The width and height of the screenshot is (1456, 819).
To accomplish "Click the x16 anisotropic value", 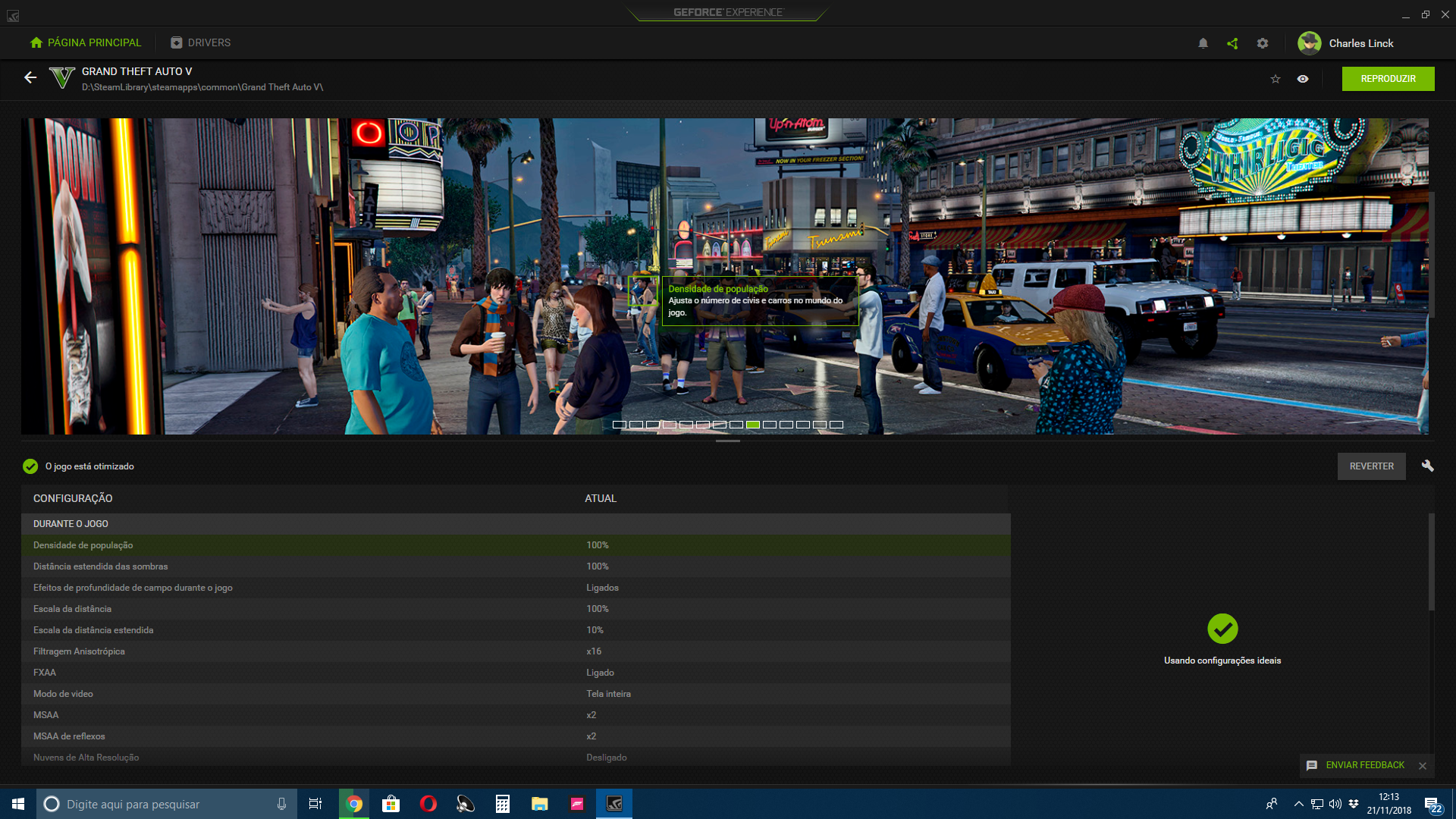I will pos(594,651).
